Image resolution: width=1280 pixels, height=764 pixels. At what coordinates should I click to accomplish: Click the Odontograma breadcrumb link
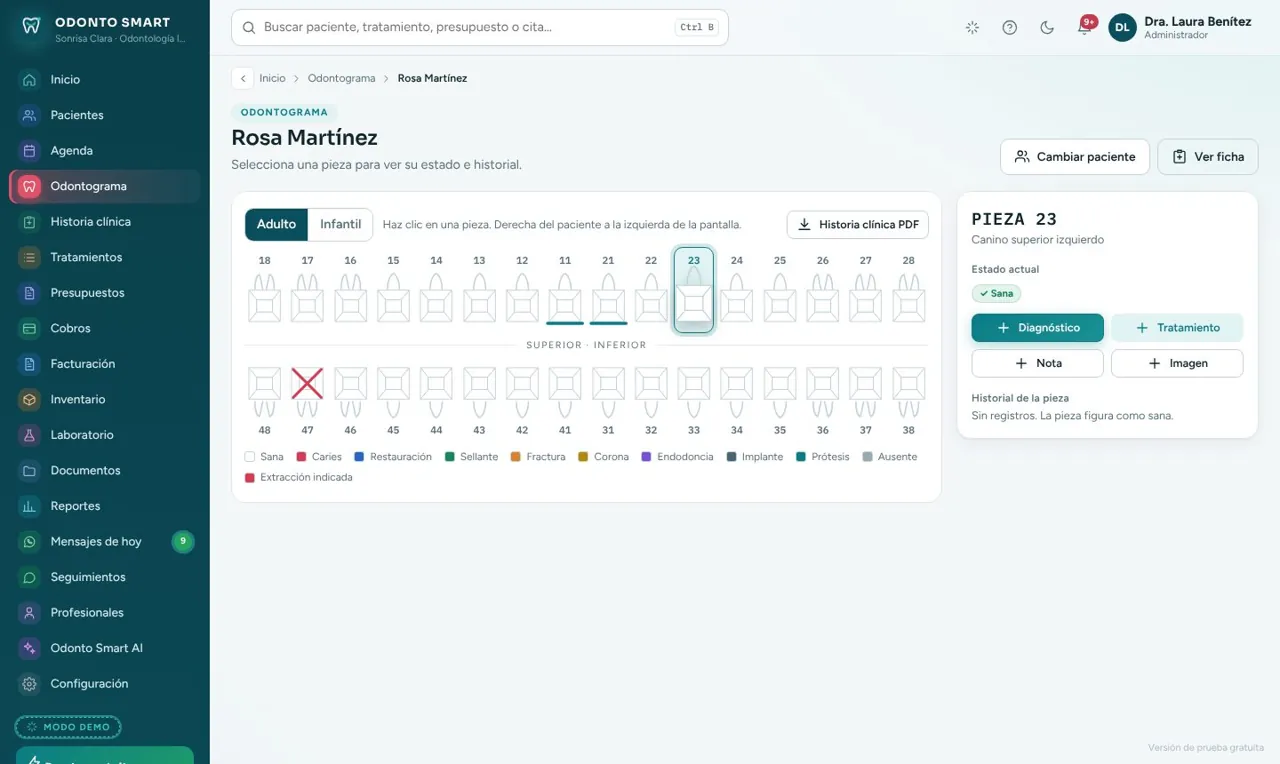341,78
